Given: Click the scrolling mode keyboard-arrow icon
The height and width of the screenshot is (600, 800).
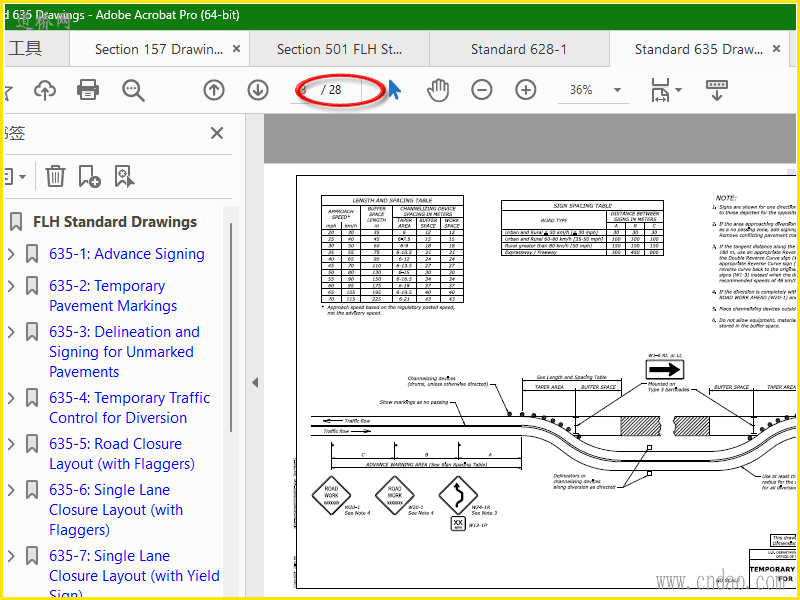Looking at the screenshot, I should 717,90.
